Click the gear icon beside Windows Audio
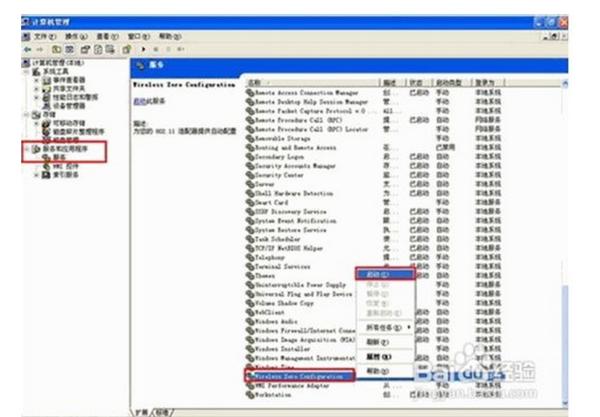This screenshot has width=600, height=417. 250,322
